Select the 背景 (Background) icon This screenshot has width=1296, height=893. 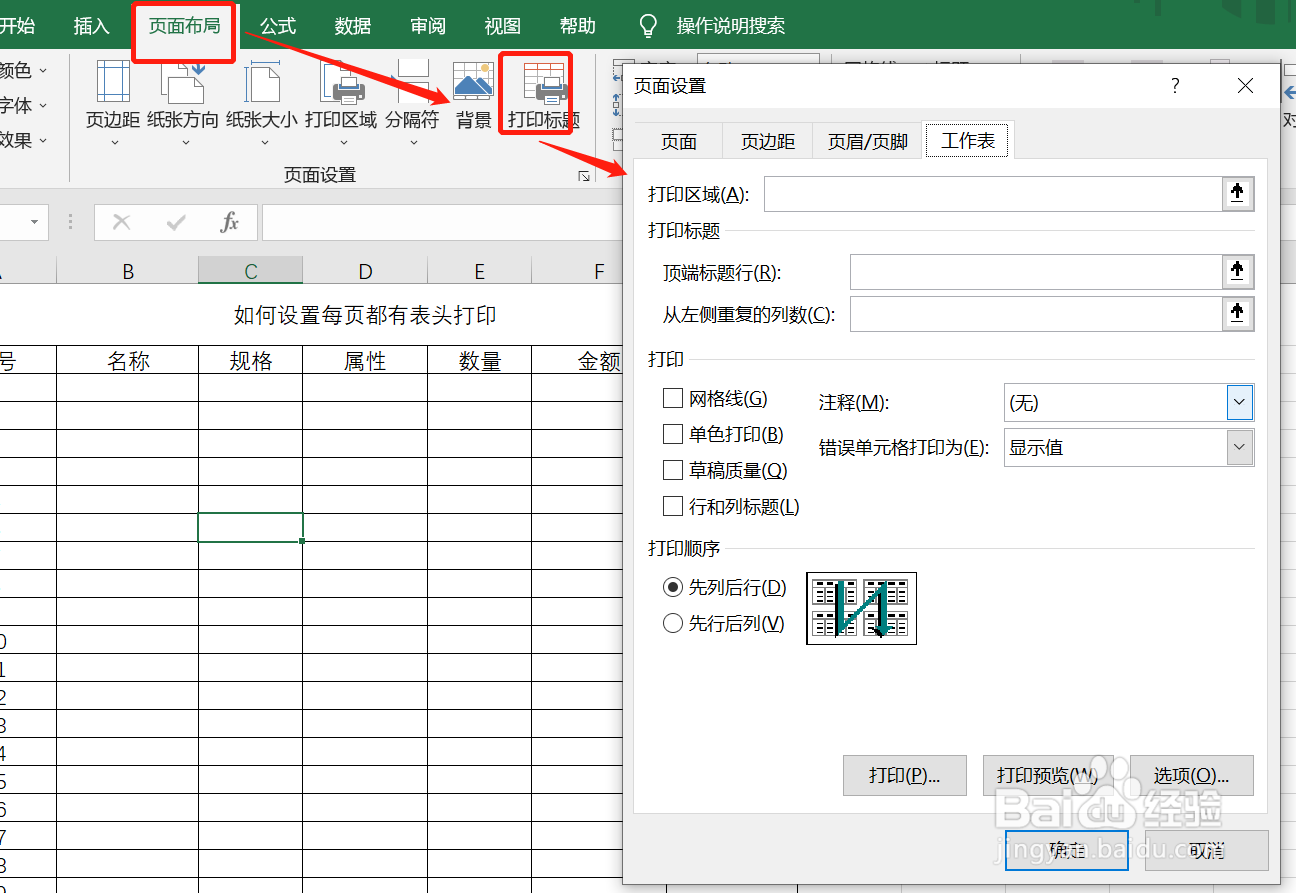pyautogui.click(x=472, y=85)
